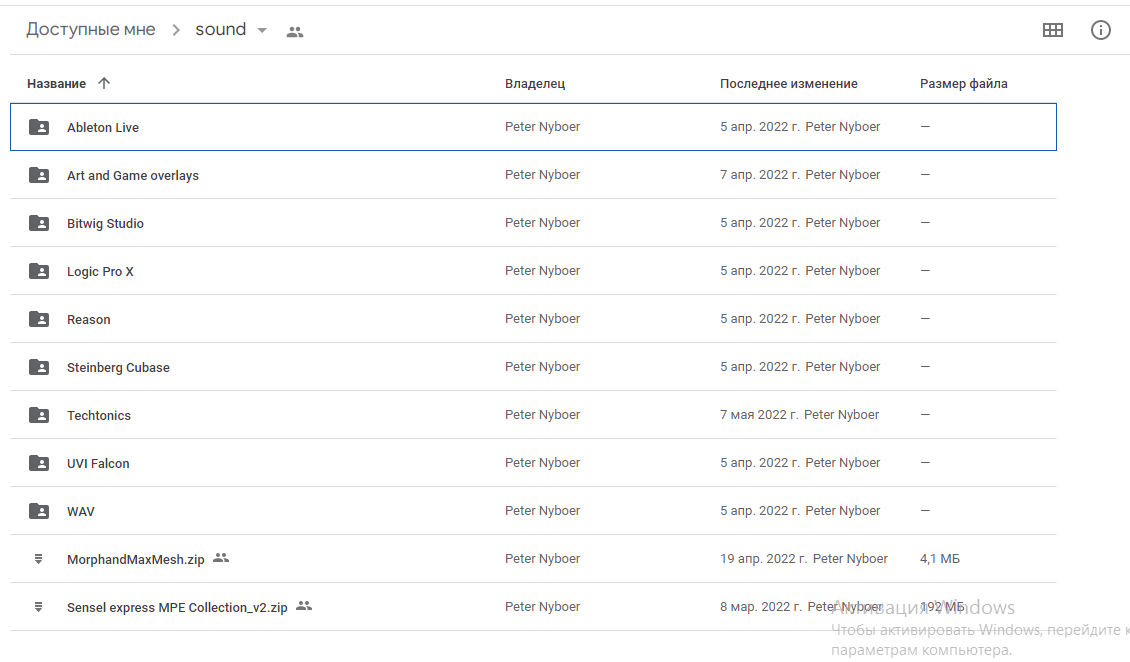This screenshot has width=1130, height=662.
Task: Click the Reason folder icon
Action: pos(39,319)
